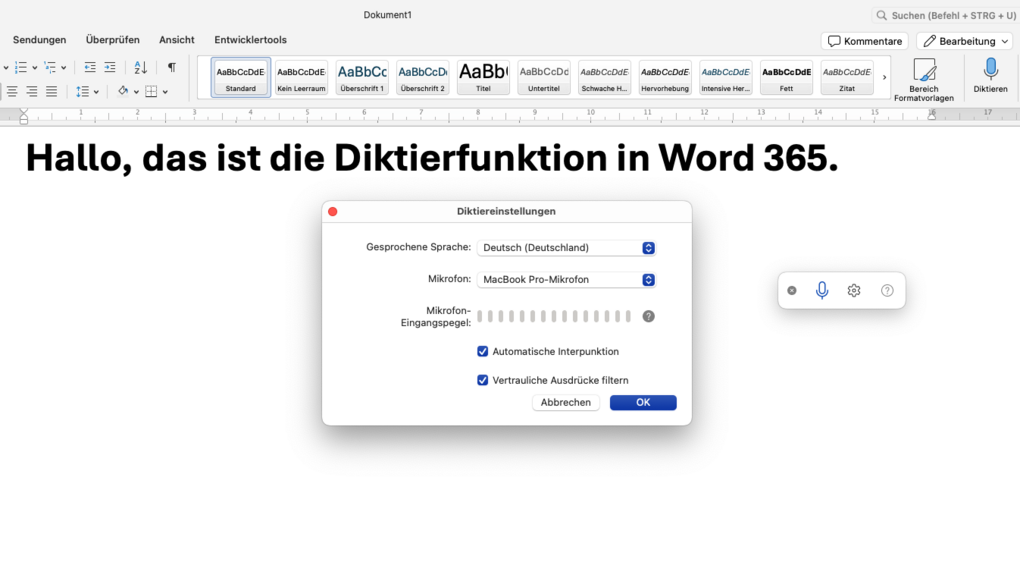Click the Mikrofon-Eingangspegel level meter
The height and width of the screenshot is (565, 1020).
554,316
